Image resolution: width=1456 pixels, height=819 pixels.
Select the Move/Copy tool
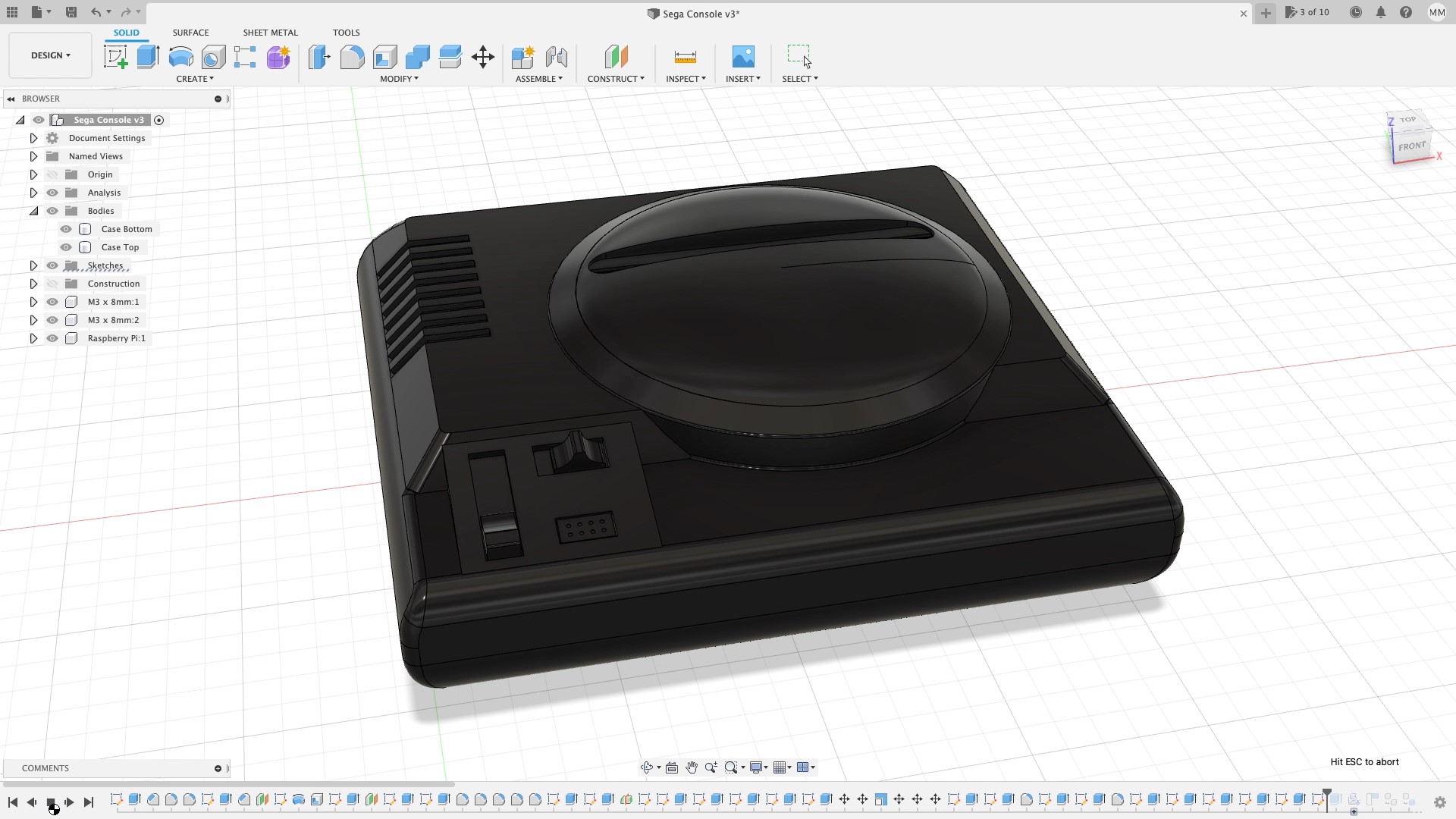click(482, 57)
